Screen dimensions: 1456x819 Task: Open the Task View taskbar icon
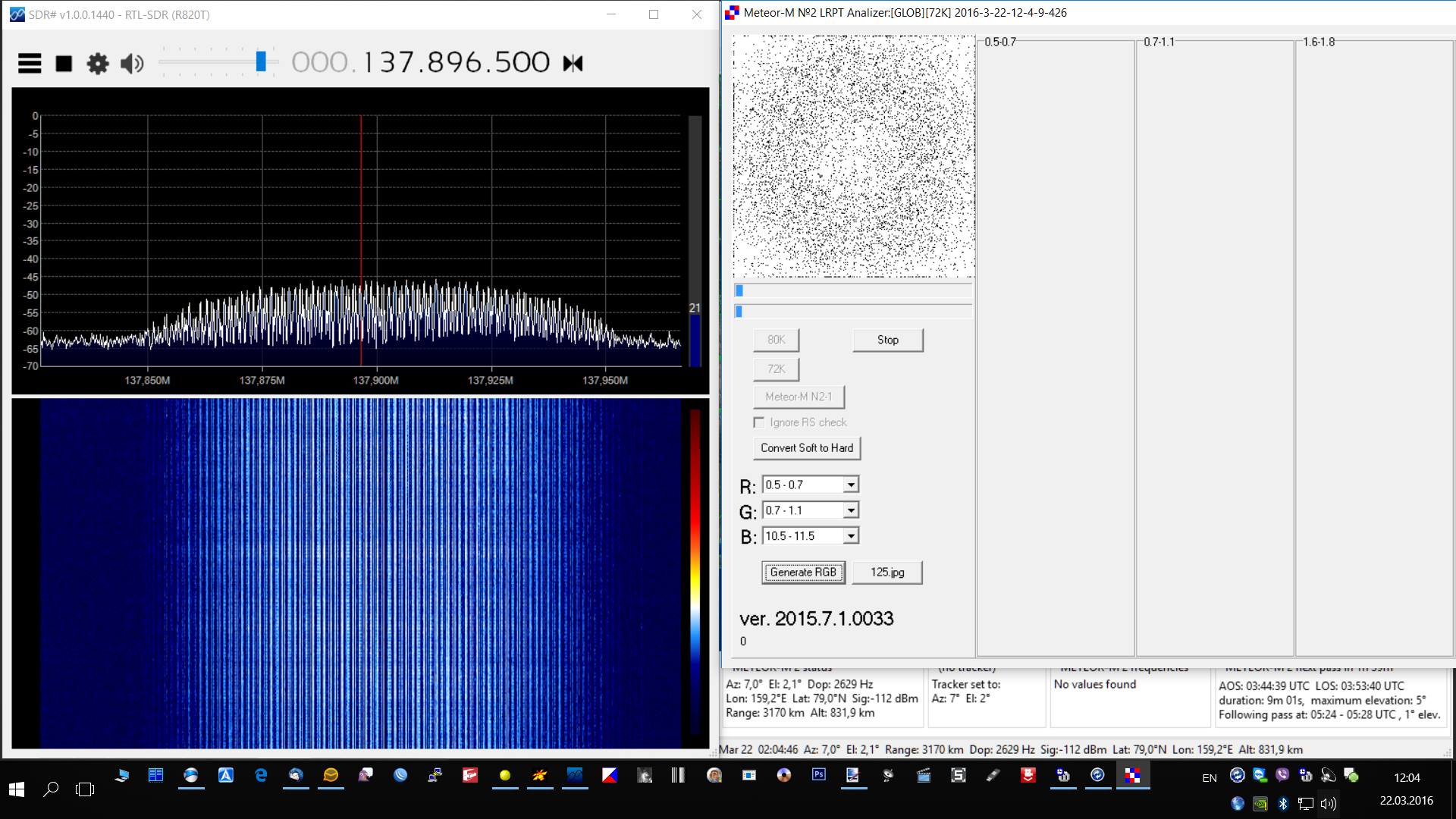coord(85,789)
